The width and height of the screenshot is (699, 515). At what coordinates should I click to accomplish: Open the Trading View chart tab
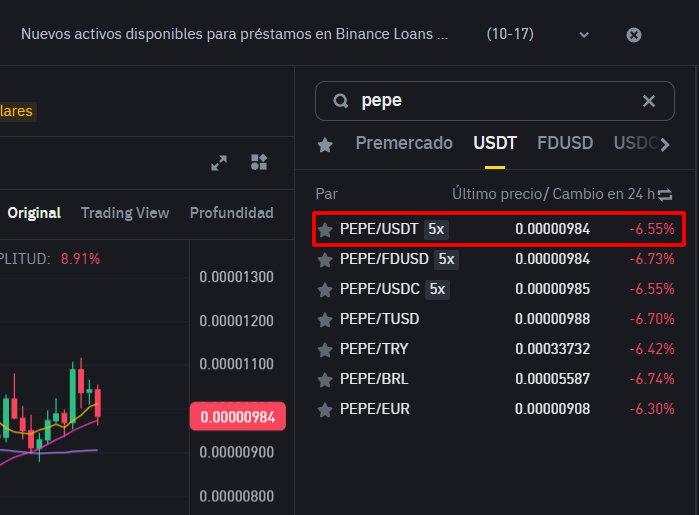[125, 213]
